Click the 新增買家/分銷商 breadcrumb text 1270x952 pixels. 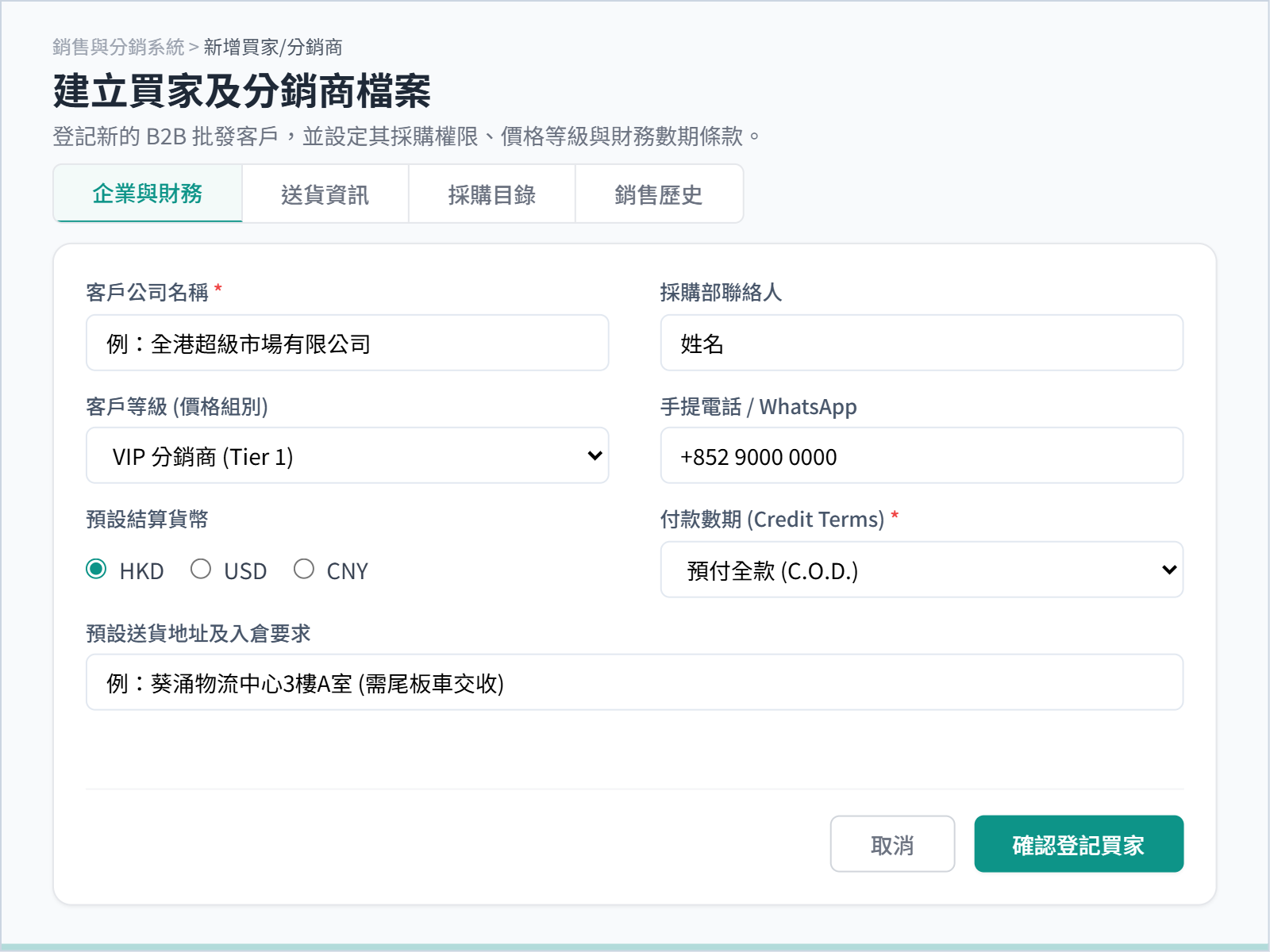273,47
